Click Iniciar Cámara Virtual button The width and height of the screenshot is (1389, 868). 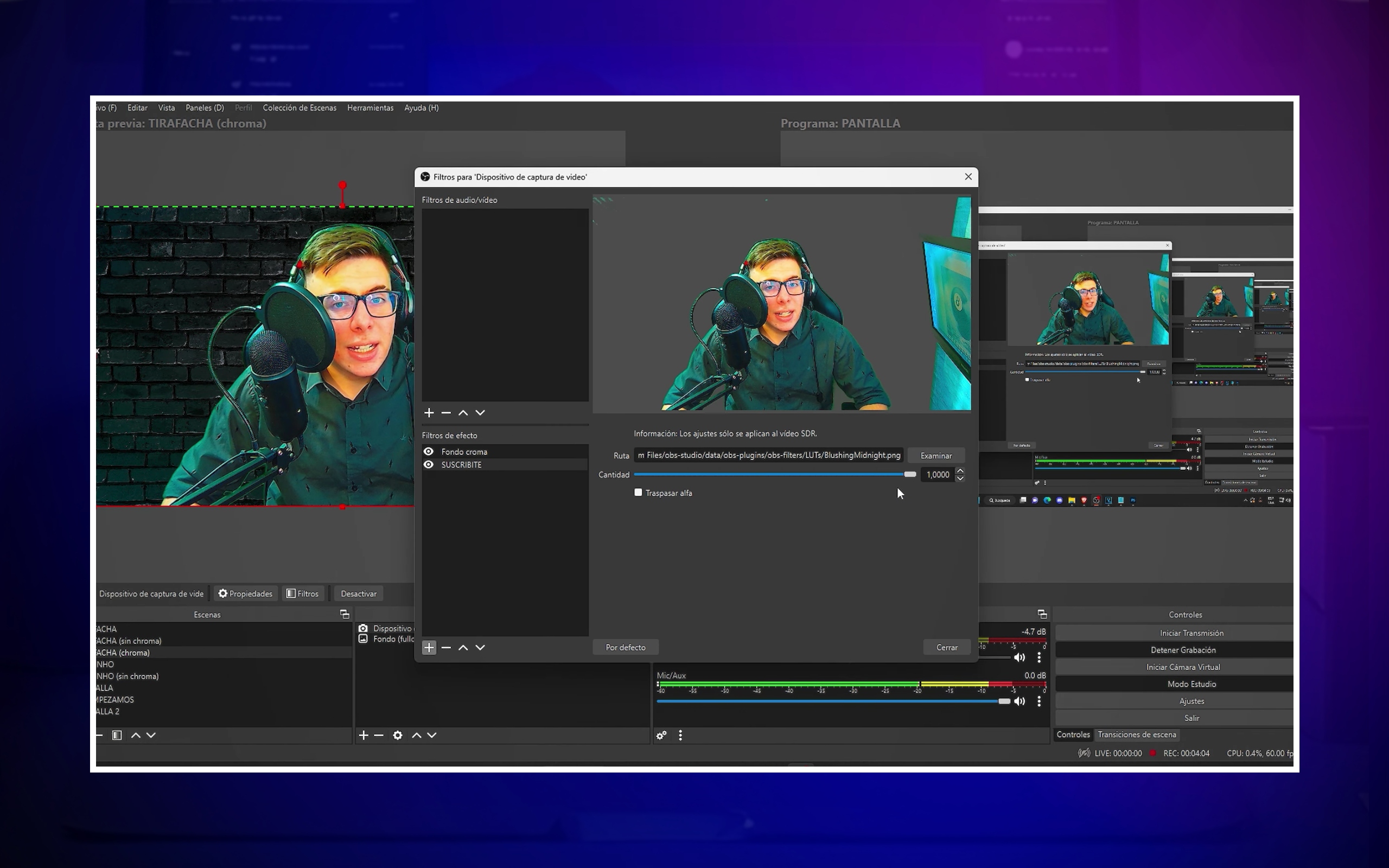[1174, 667]
